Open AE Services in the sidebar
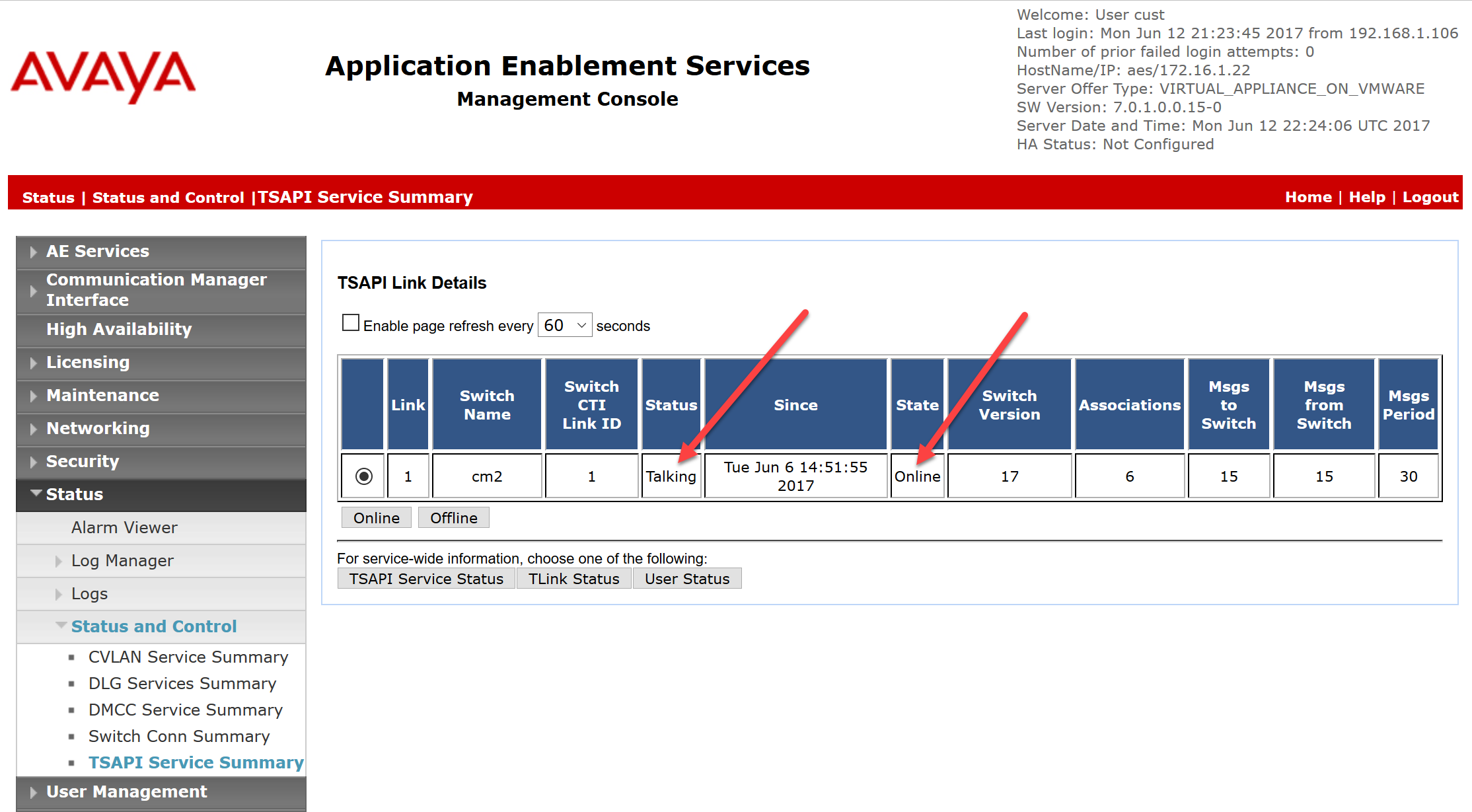This screenshot has height=812, width=1472. [x=98, y=251]
